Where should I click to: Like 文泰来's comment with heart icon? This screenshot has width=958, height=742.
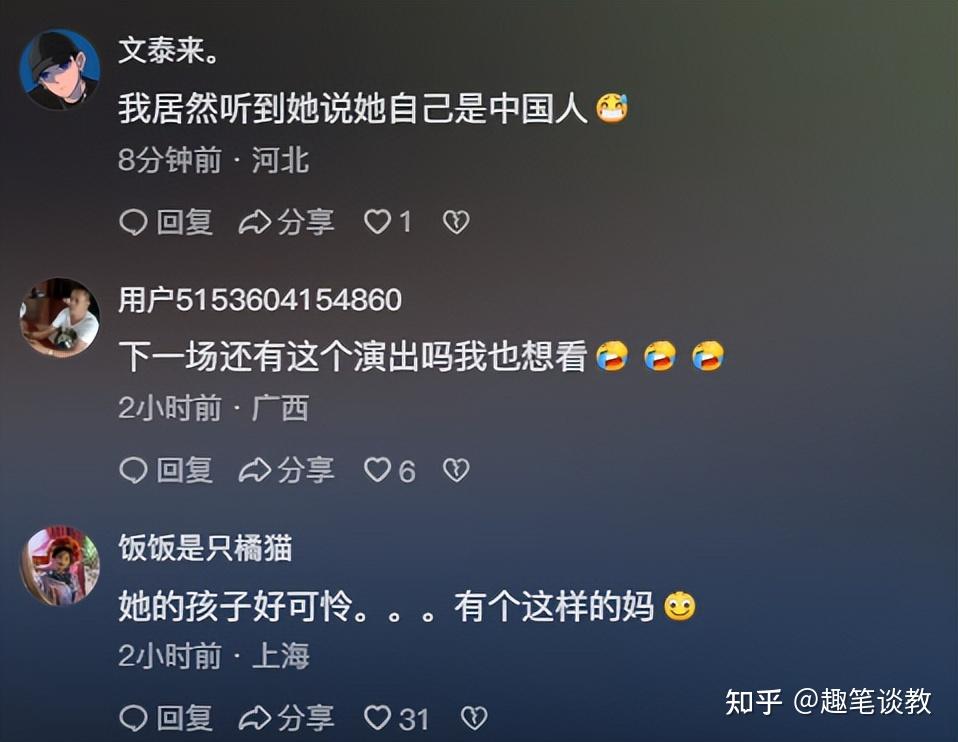388,222
